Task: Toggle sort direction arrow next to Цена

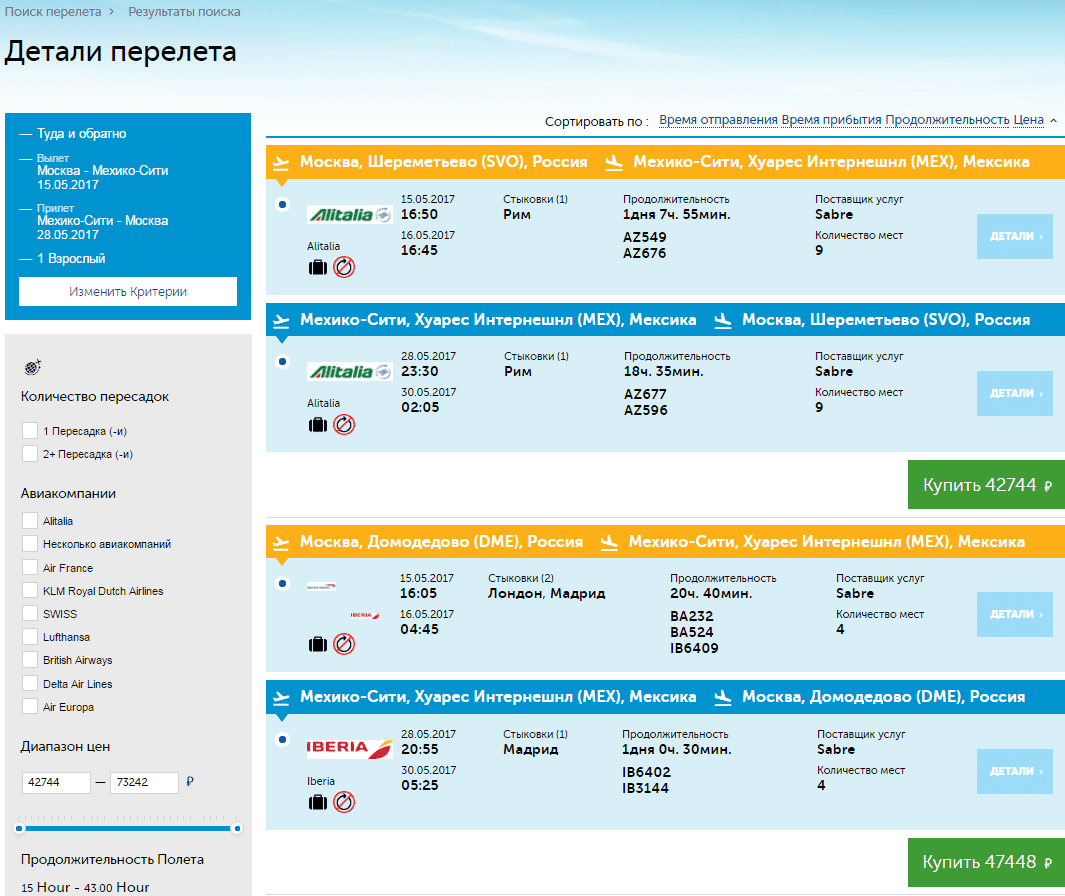Action: [x=1053, y=121]
